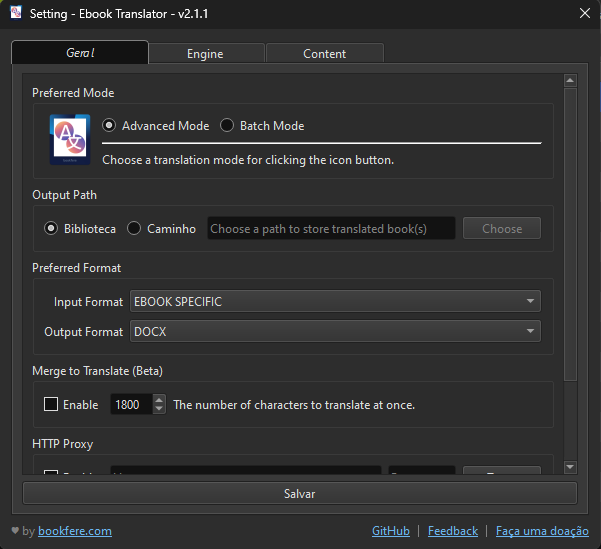Click the Merge to Translate (Beta) label
The width and height of the screenshot is (601, 549).
97,371
